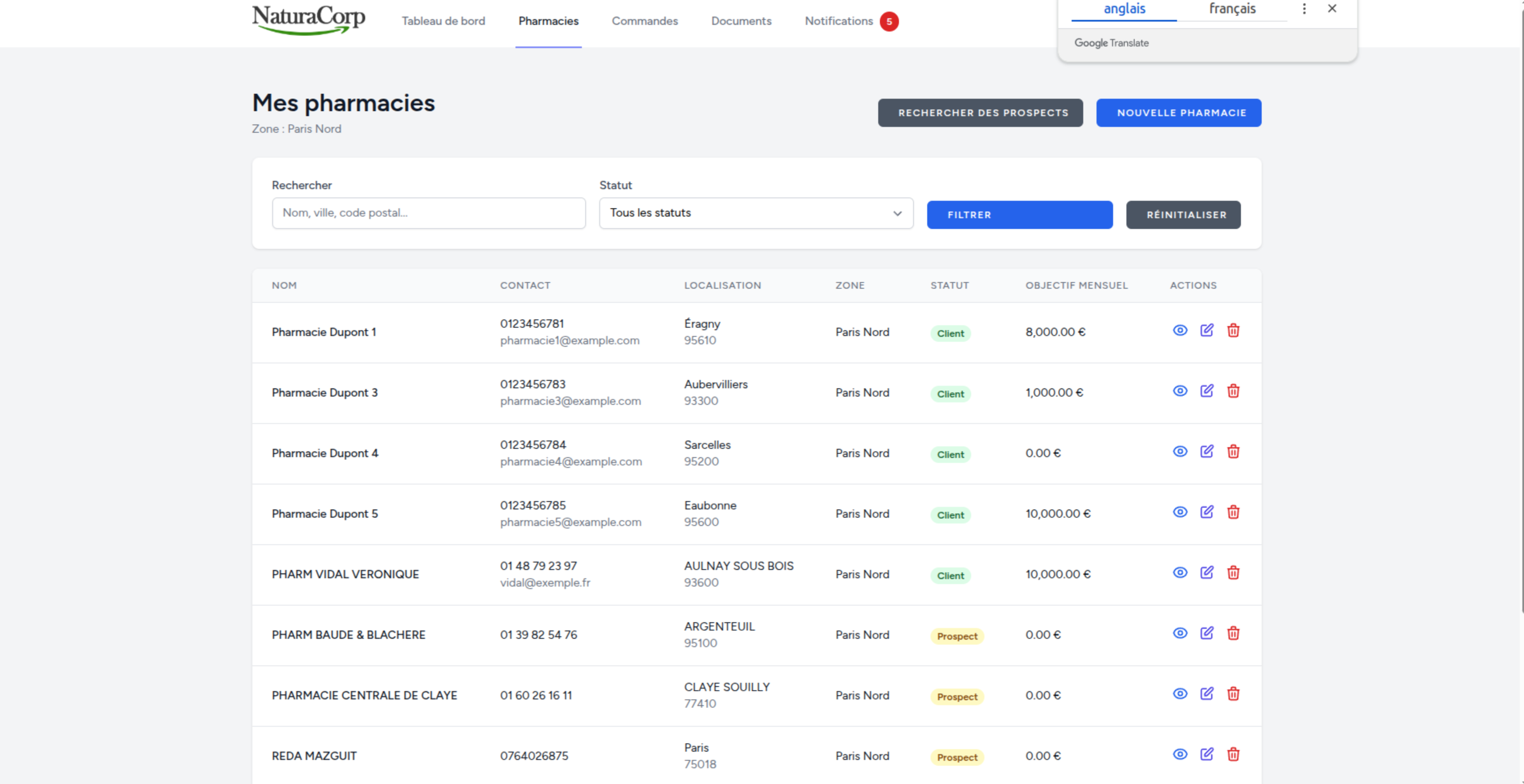This screenshot has height=784, width=1524.
Task: Delete REDA MAZGUIT pharmacy
Action: (x=1233, y=755)
